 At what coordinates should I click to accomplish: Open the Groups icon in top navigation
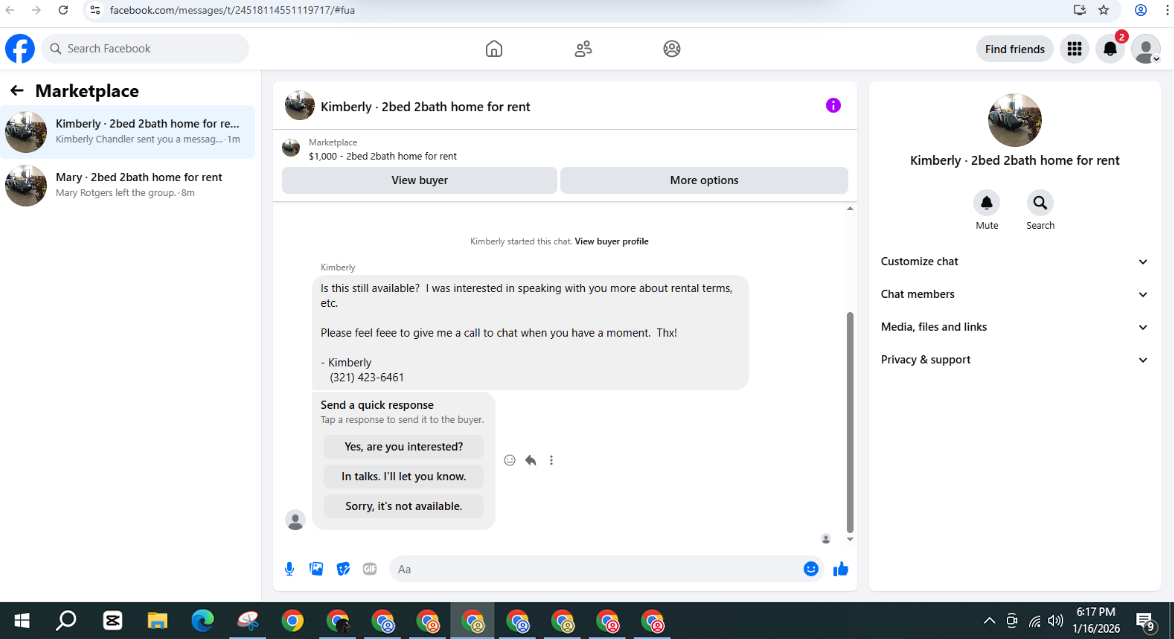[x=672, y=49]
